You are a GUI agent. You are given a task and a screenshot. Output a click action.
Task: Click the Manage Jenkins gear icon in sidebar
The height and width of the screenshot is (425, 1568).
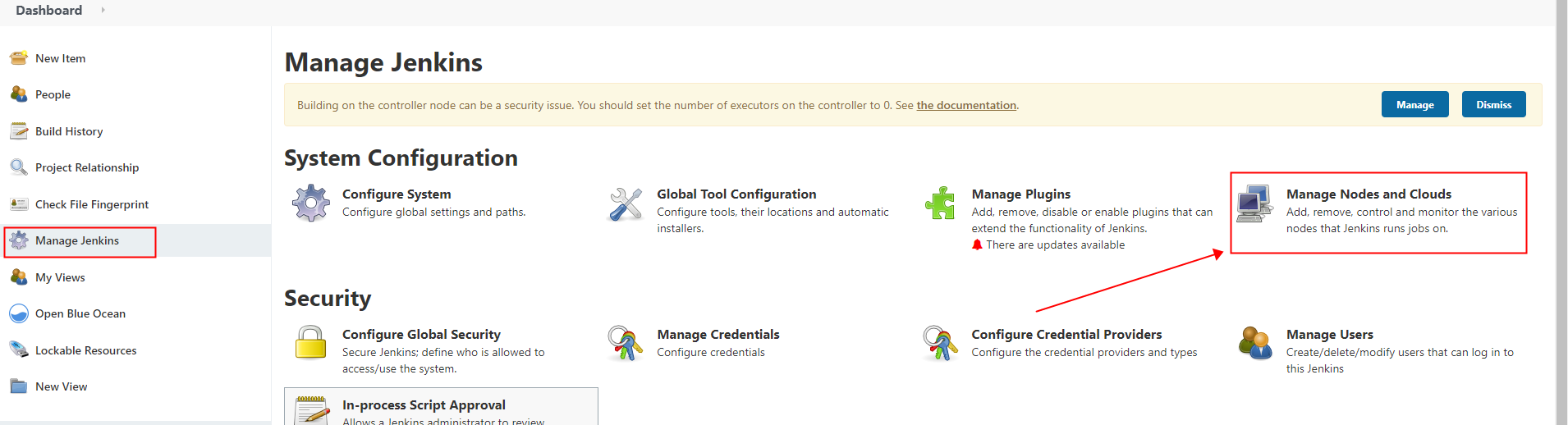point(19,240)
